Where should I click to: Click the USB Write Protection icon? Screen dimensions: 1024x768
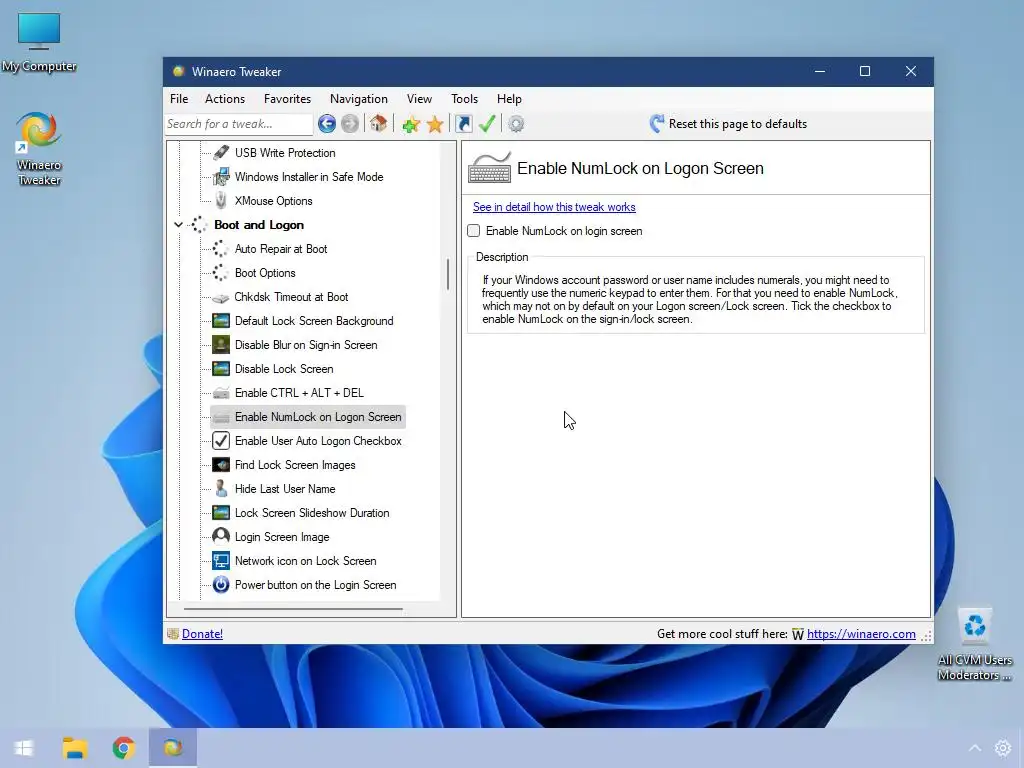(x=221, y=153)
